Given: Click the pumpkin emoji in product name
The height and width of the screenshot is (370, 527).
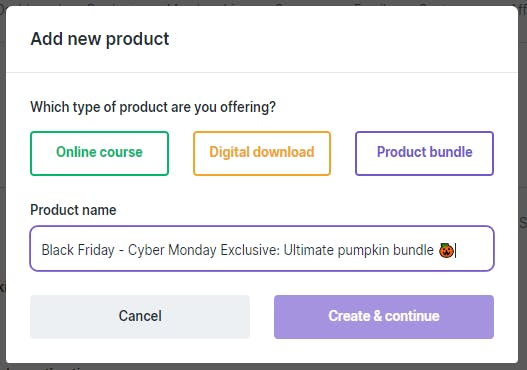Looking at the screenshot, I should [x=446, y=250].
